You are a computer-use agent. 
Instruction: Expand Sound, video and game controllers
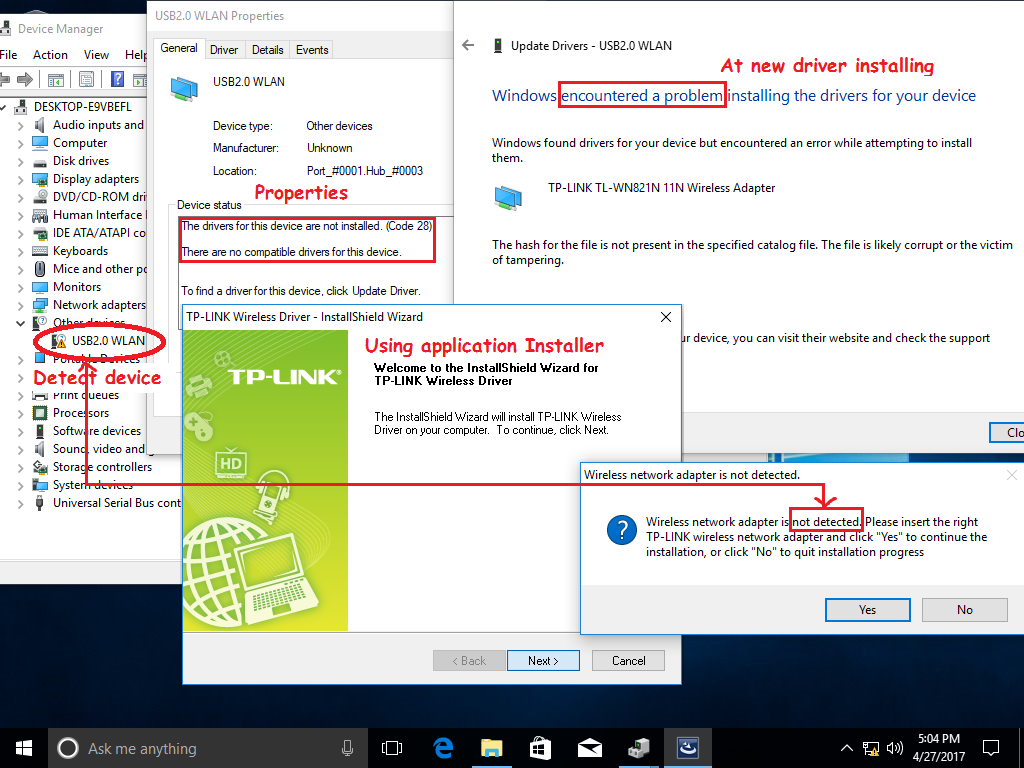tap(20, 449)
